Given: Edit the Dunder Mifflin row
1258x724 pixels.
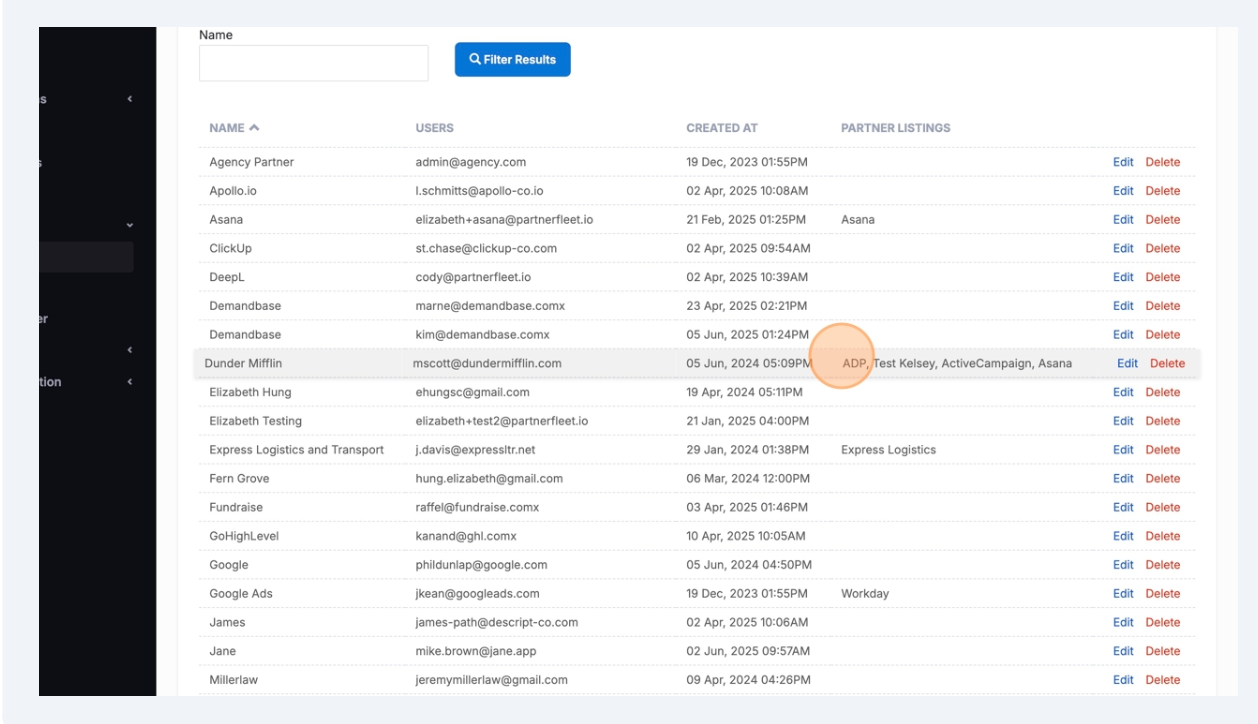Looking at the screenshot, I should coord(1127,364).
